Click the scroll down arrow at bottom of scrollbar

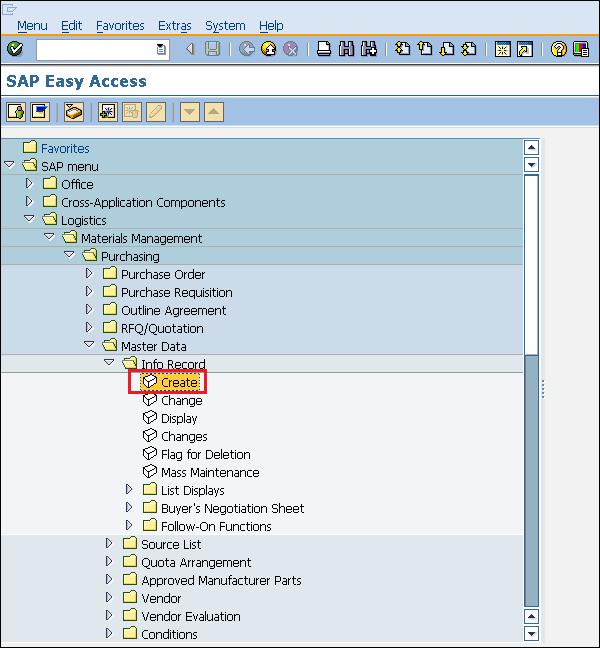(531, 633)
